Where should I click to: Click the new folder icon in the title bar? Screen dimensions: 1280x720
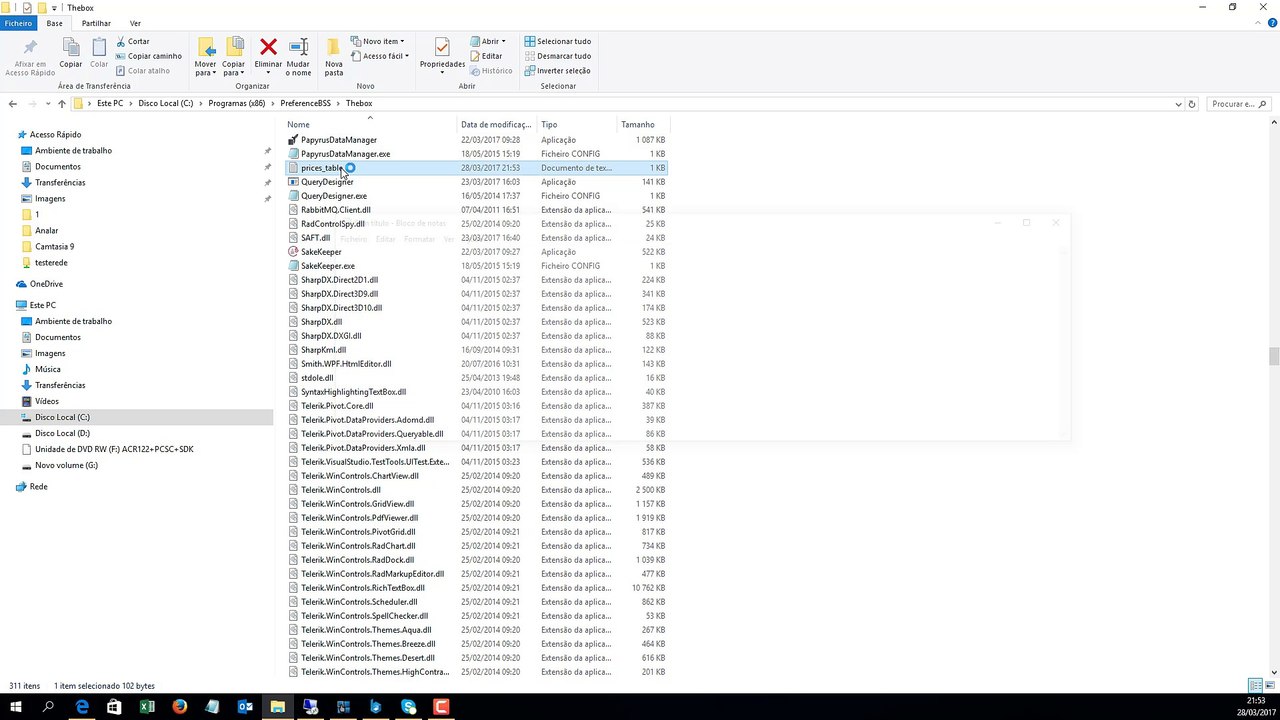41,7
